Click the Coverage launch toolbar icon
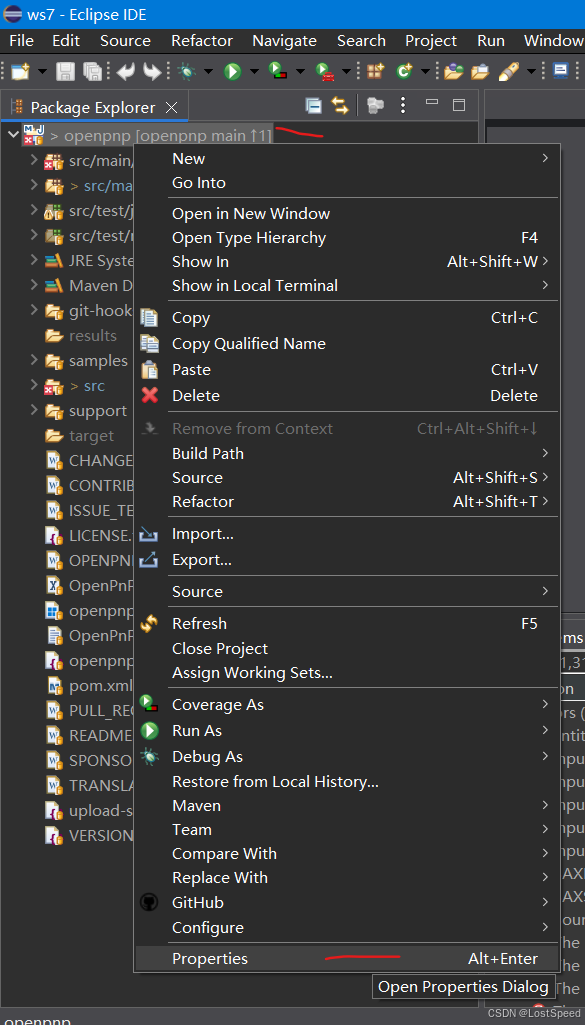585x1025 pixels. coord(277,71)
